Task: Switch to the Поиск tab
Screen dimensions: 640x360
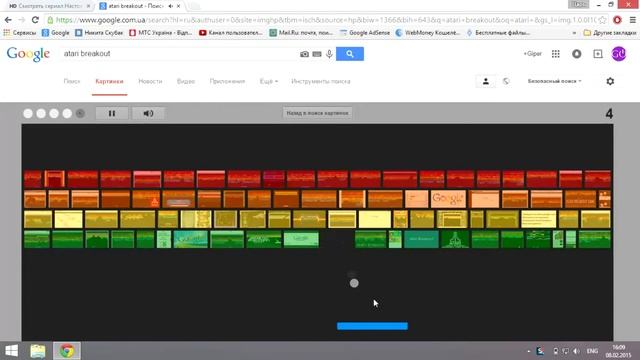Action: (72, 81)
